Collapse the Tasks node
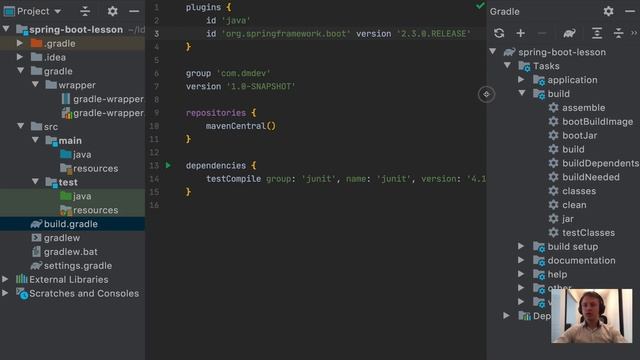This screenshot has width=640, height=360. (507, 65)
